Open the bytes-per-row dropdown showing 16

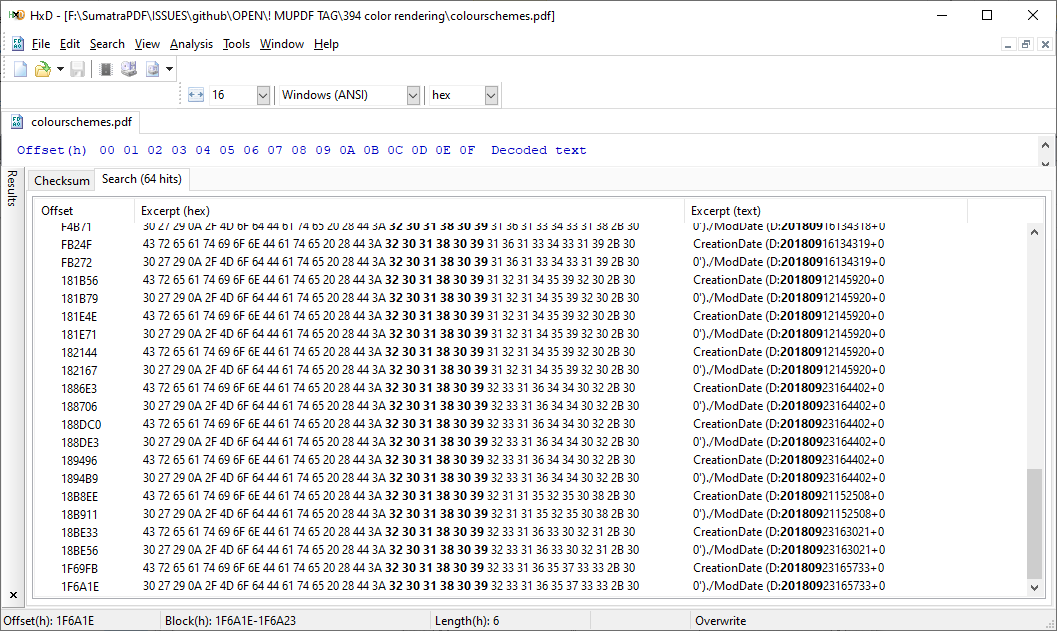pyautogui.click(x=262, y=95)
